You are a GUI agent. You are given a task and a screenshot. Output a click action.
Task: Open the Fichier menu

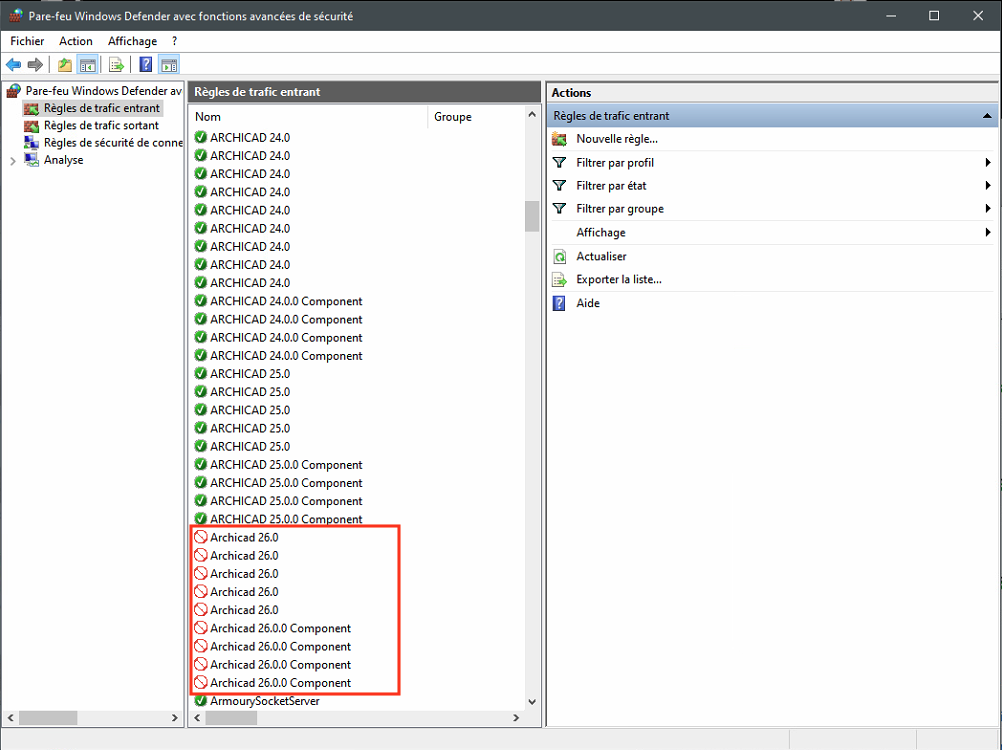(x=27, y=41)
